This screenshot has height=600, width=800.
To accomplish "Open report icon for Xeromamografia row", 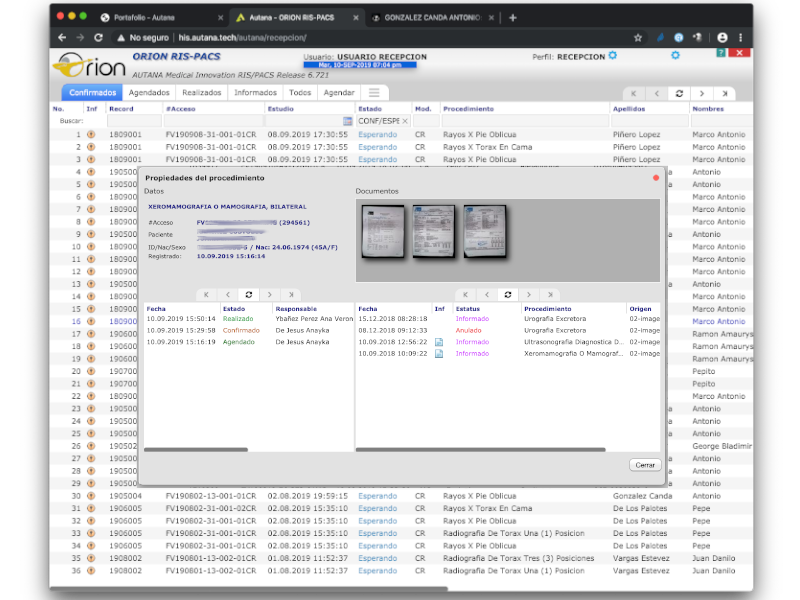I will 439,354.
